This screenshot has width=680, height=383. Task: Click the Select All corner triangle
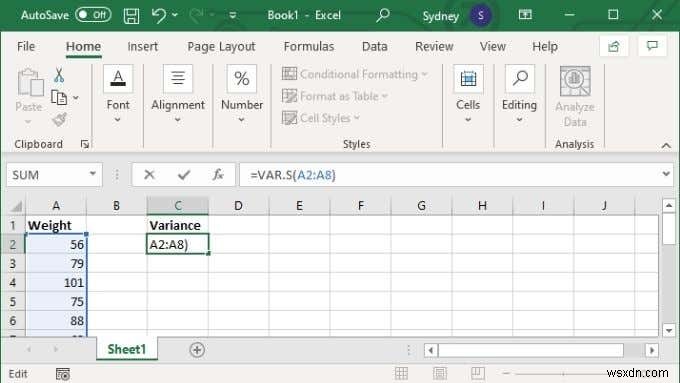16,206
